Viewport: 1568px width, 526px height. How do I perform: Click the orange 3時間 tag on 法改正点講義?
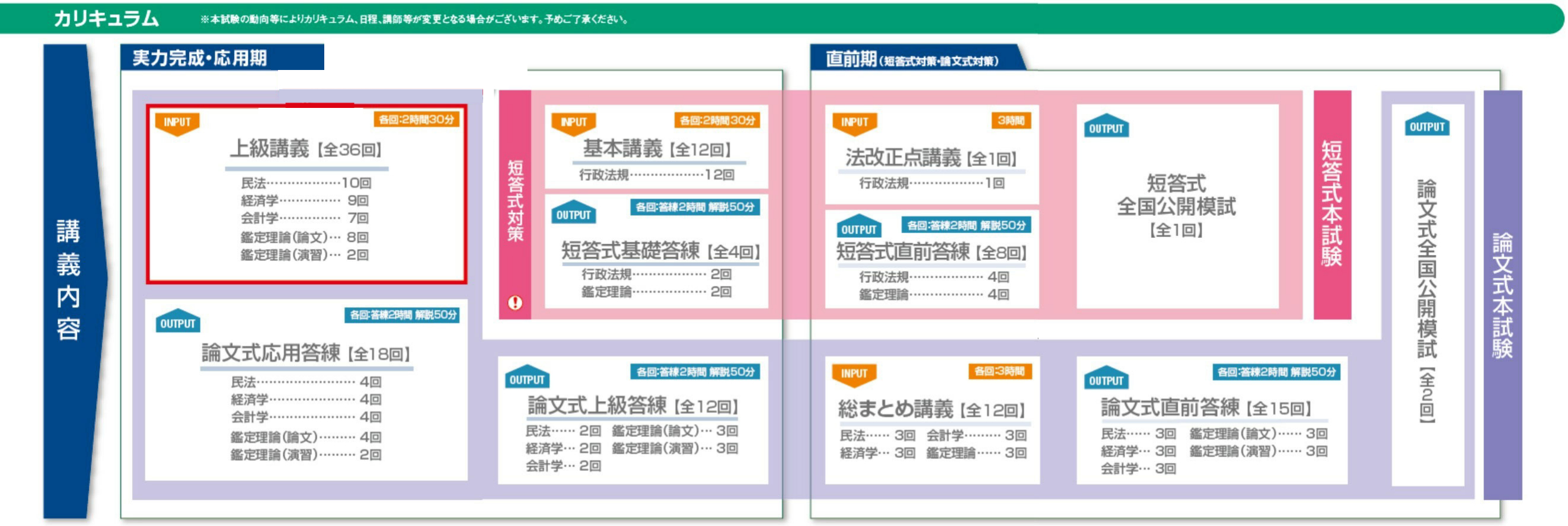point(1010,120)
